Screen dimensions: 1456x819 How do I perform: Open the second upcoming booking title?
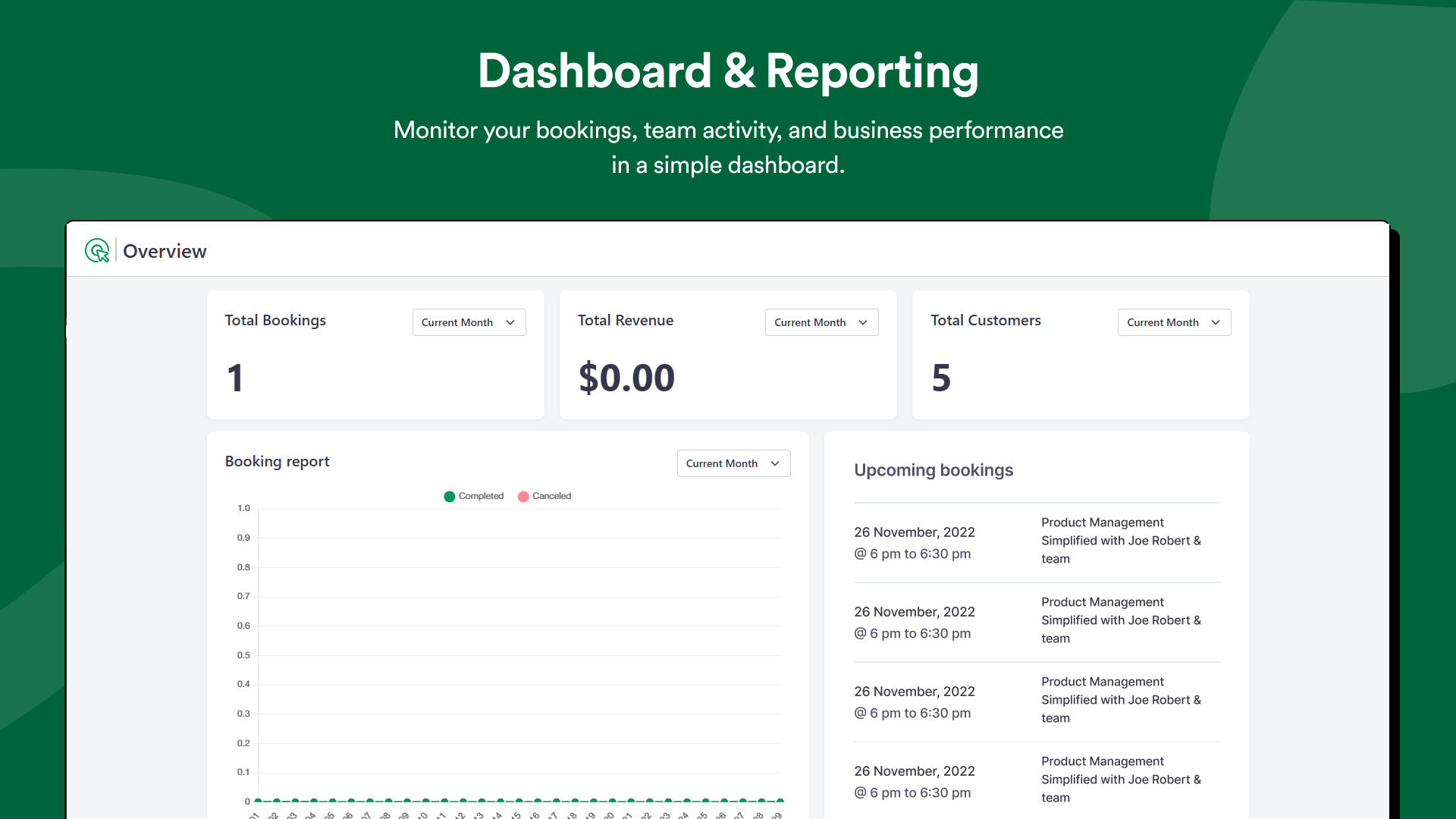tap(1121, 620)
